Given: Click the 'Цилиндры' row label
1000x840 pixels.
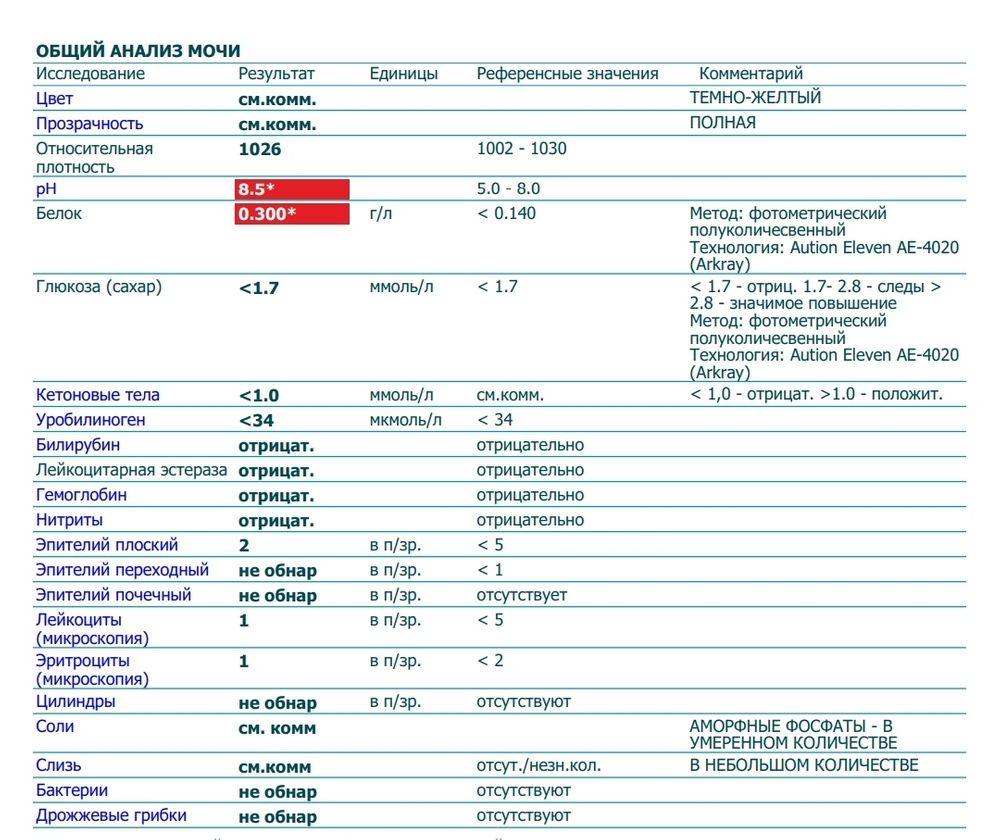Looking at the screenshot, I should [75, 702].
